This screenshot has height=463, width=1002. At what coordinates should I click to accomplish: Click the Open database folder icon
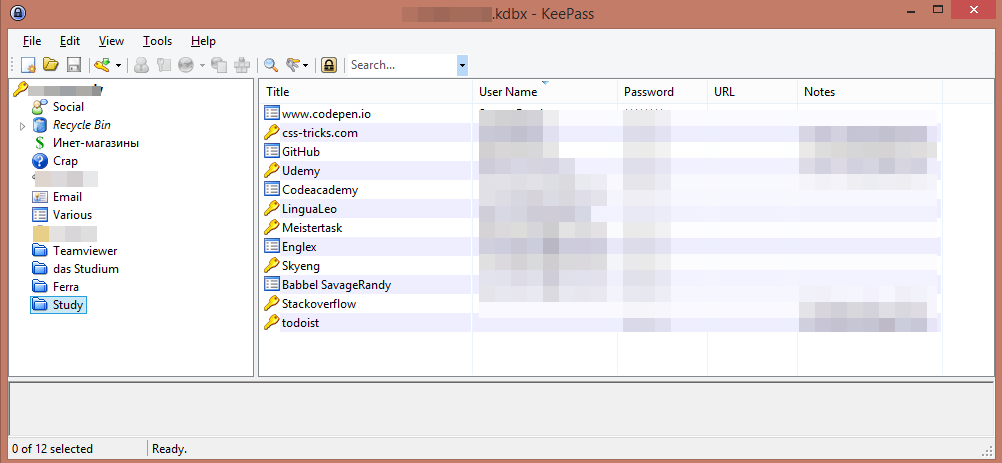52,65
